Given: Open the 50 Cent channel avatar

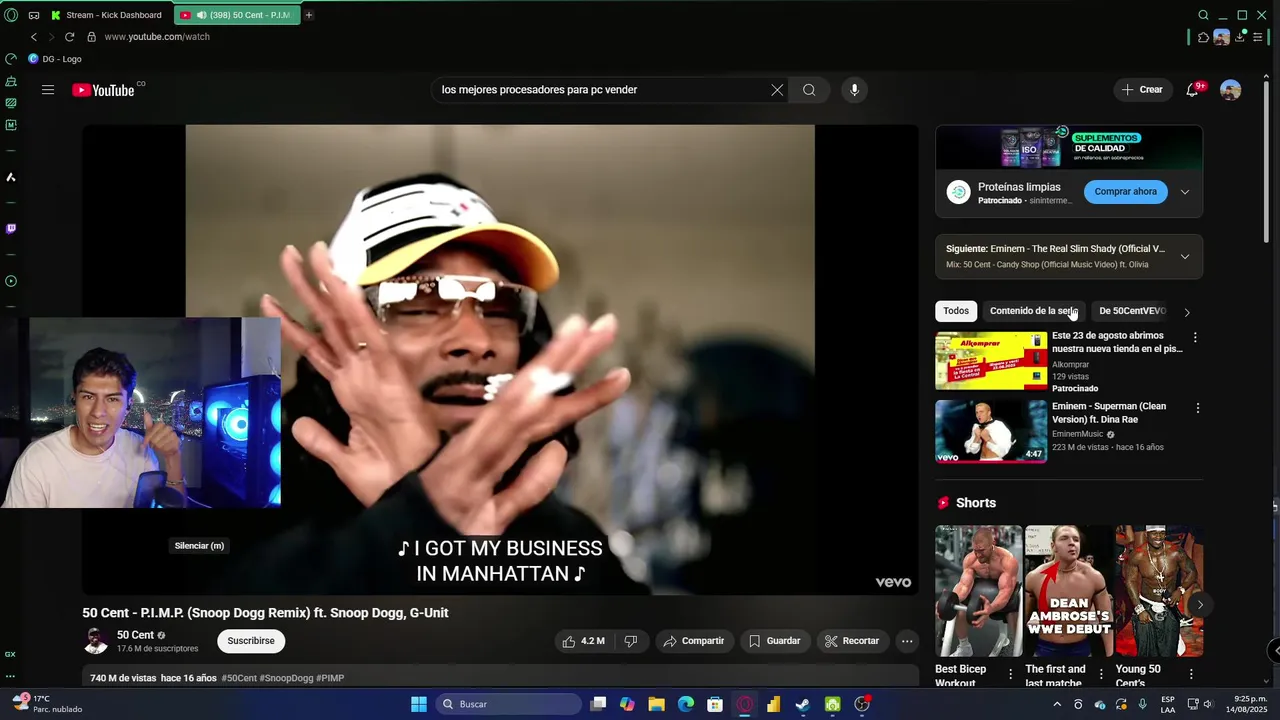Looking at the screenshot, I should pyautogui.click(x=96, y=641).
